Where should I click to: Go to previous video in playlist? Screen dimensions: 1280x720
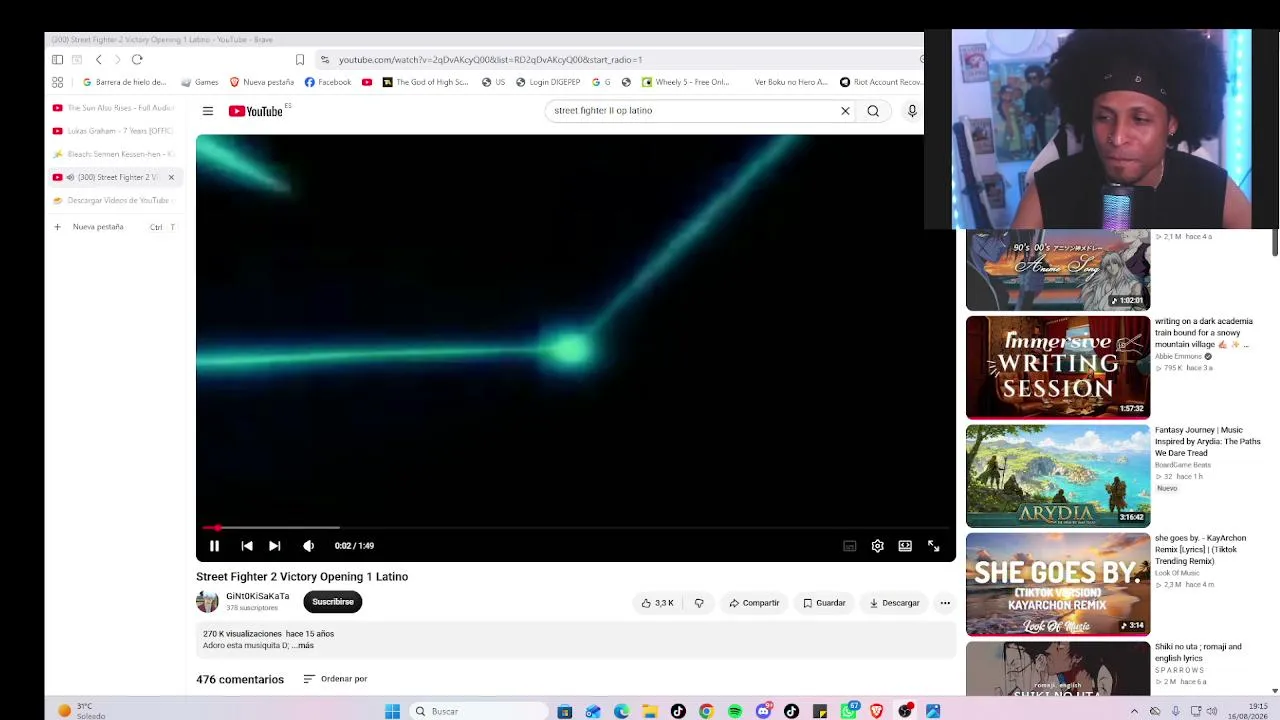(247, 546)
